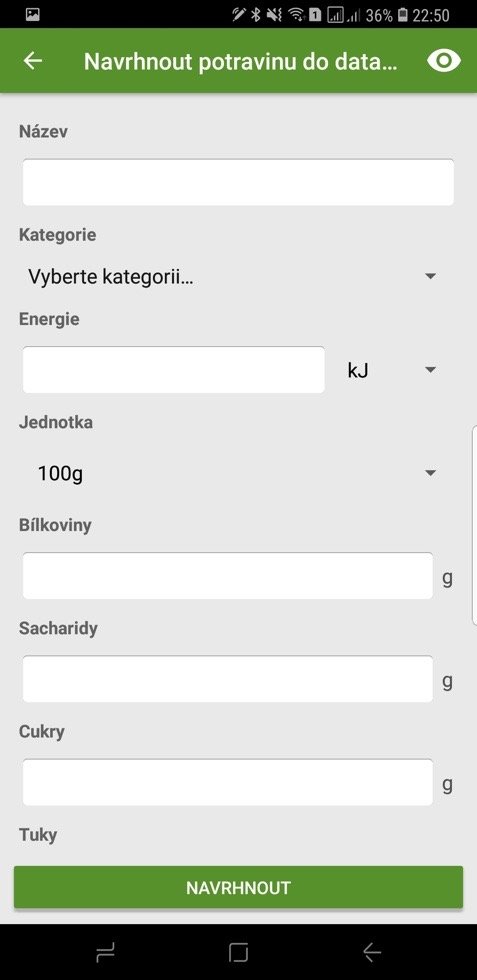
Task: Tap the Android navigation back icon
Action: point(372,952)
